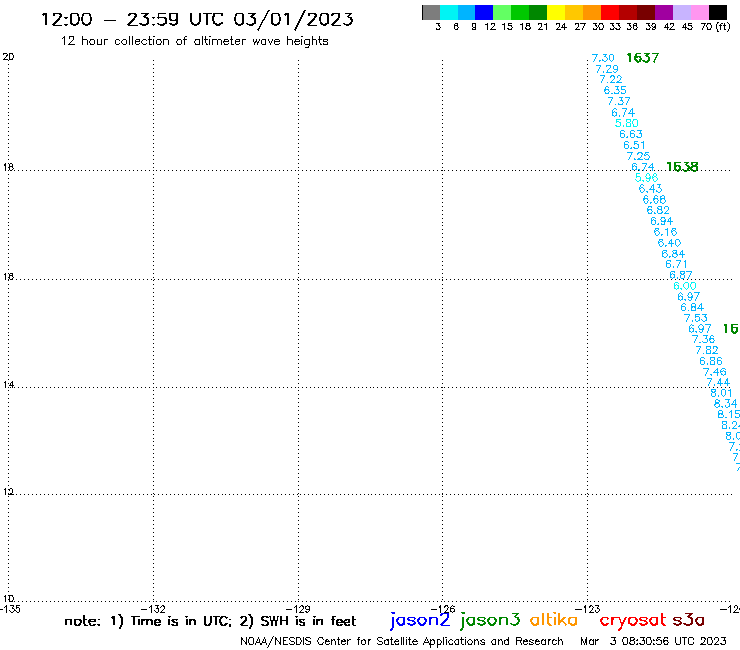The image size is (740, 650).
Task: Click the wave height value '6.94'
Action: point(662,221)
